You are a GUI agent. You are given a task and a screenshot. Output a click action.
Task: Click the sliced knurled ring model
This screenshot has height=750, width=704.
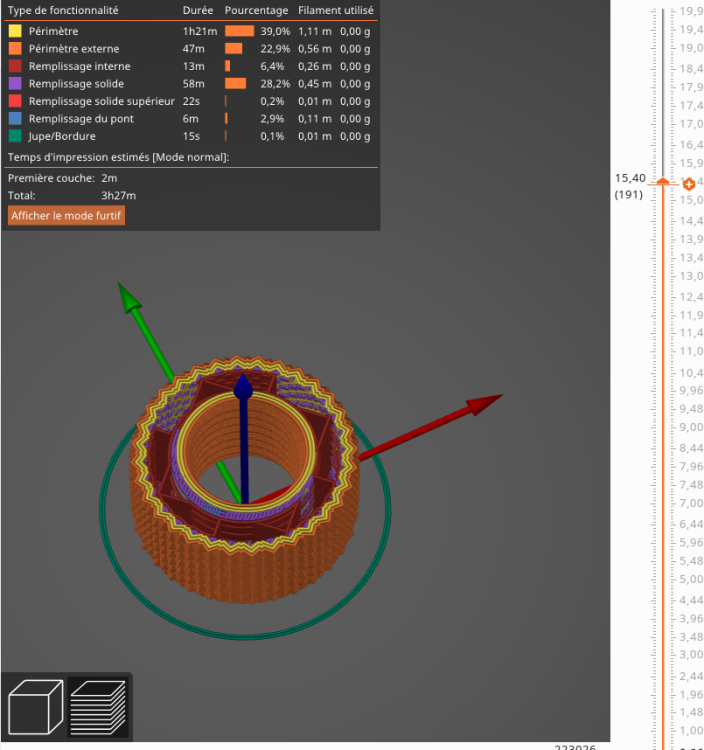pos(245,481)
